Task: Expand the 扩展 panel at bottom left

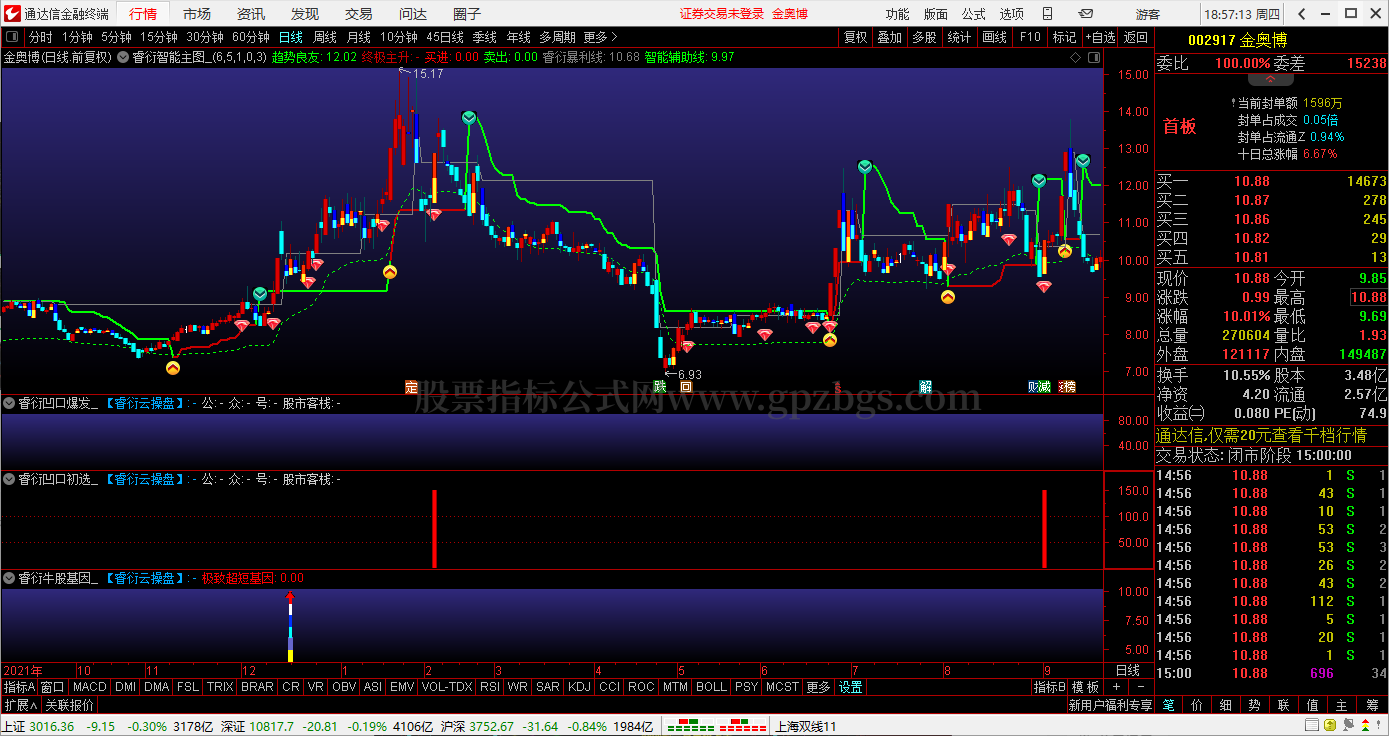Action: [x=20, y=705]
